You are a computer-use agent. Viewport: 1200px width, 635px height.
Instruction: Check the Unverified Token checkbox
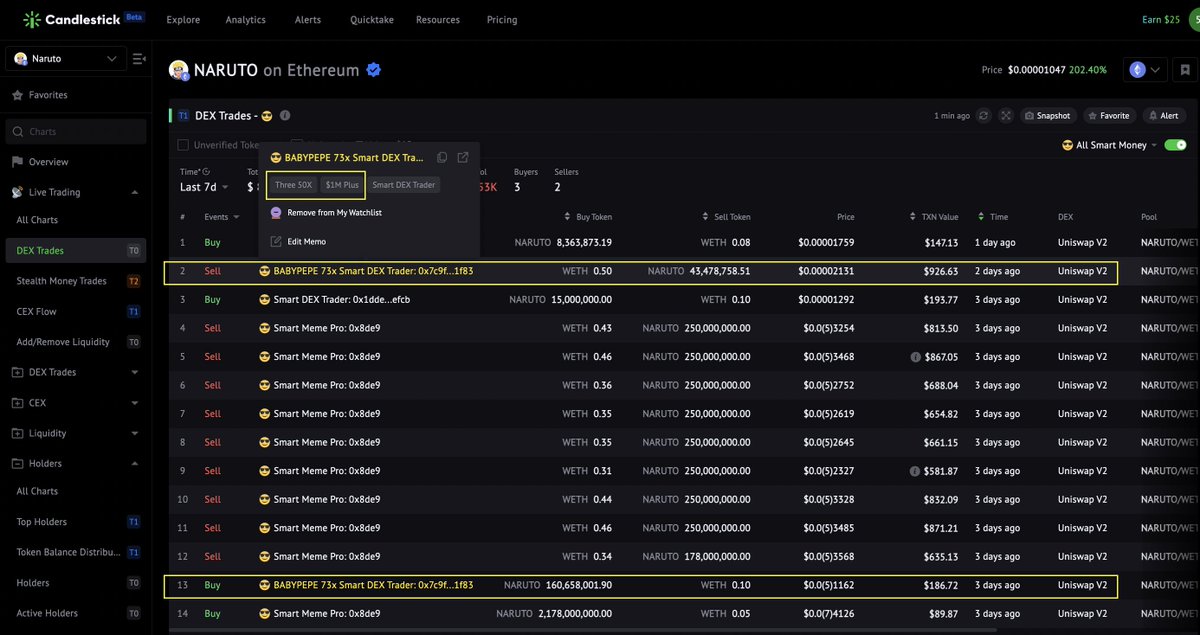click(183, 145)
